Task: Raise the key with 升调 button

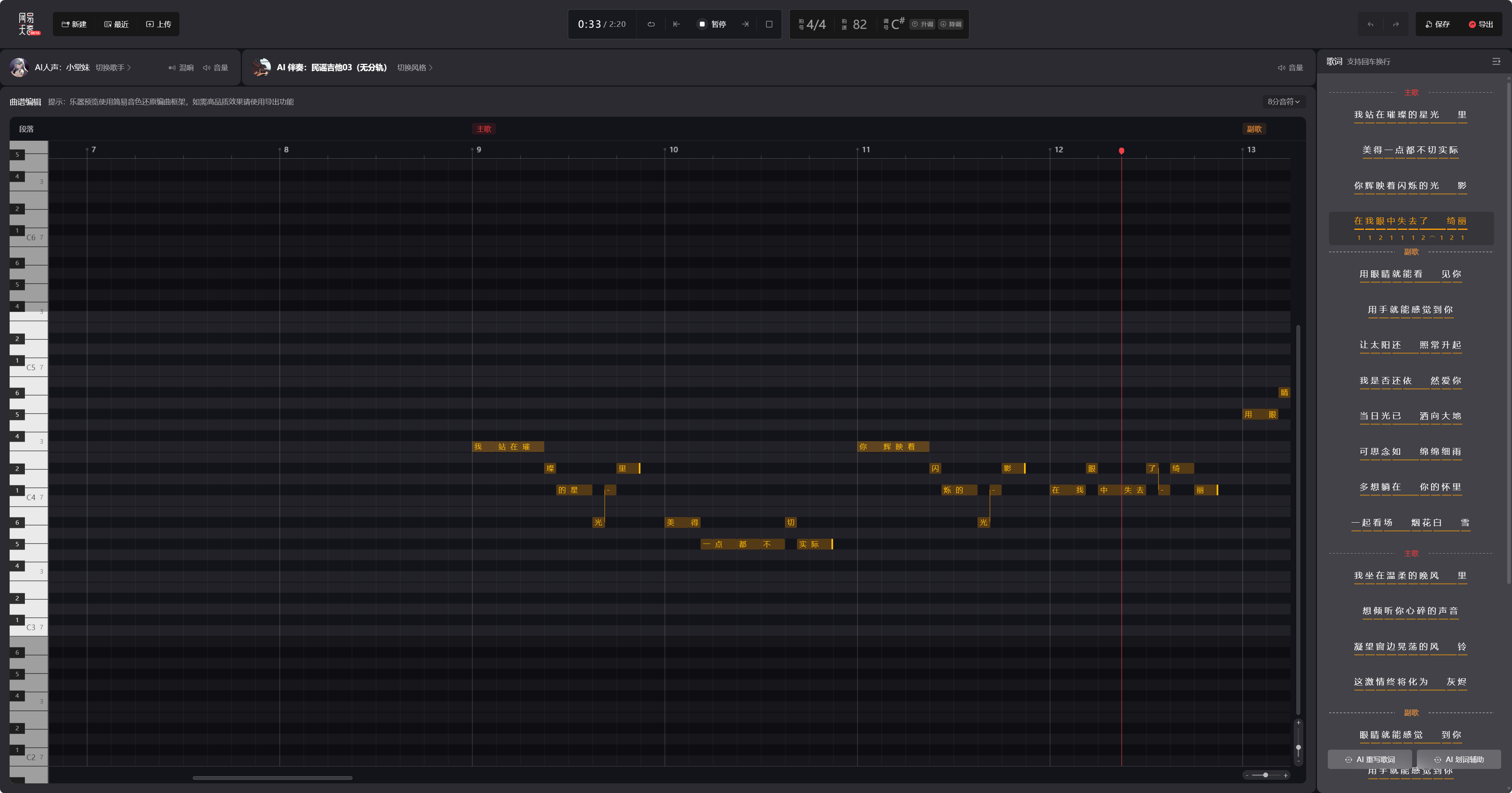Action: [x=922, y=24]
